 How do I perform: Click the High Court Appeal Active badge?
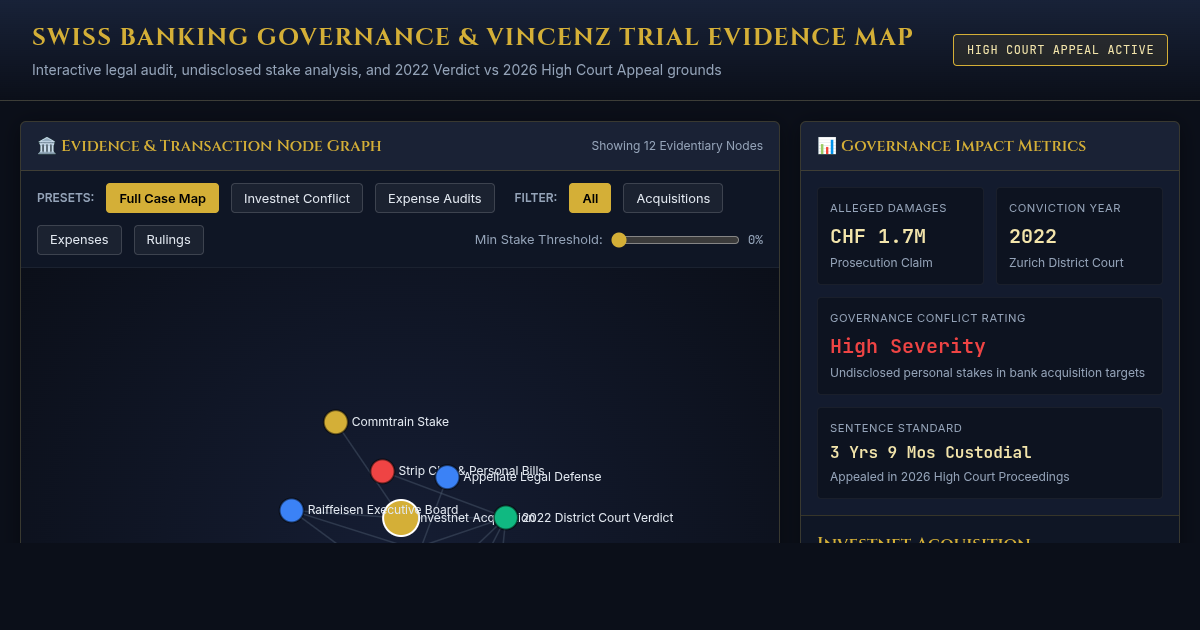point(1060,50)
